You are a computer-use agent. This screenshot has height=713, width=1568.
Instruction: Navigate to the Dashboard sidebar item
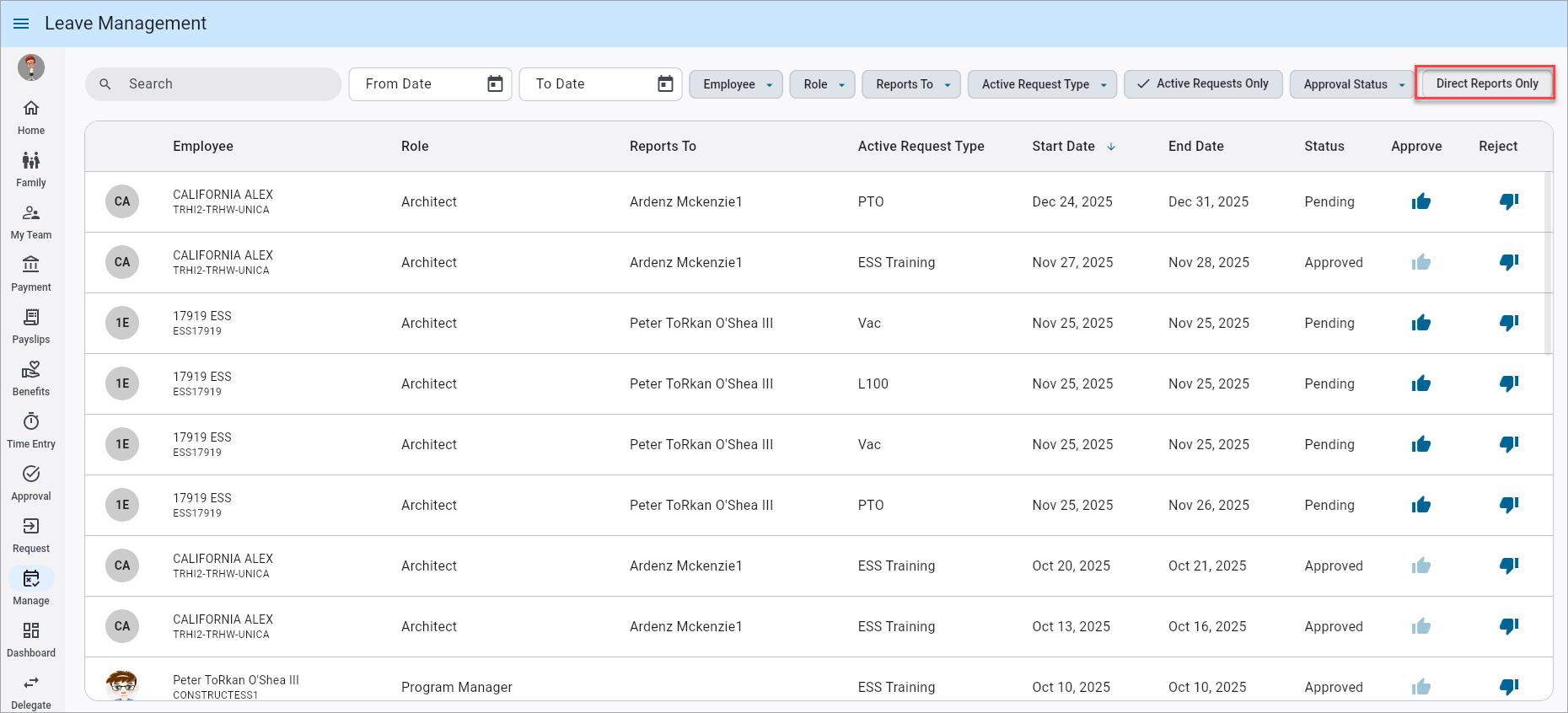tap(31, 639)
